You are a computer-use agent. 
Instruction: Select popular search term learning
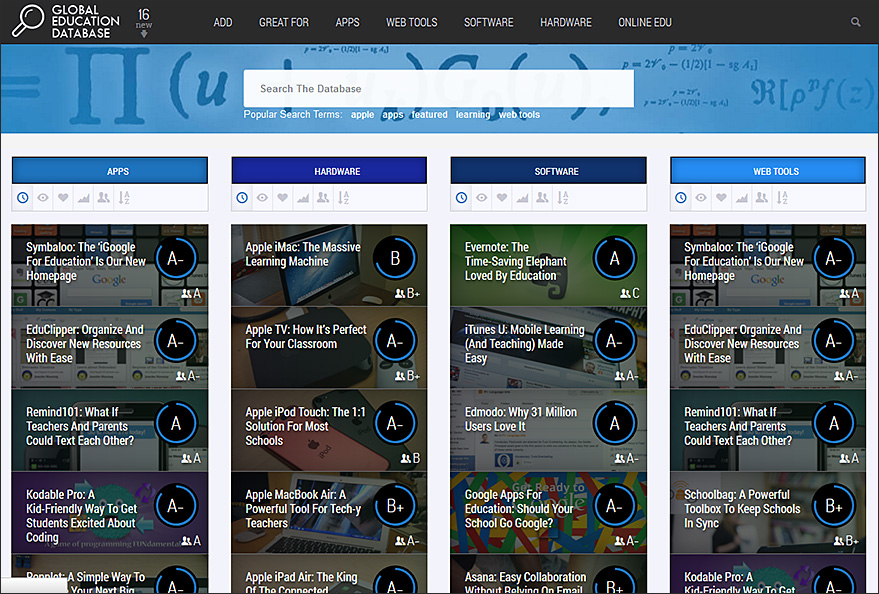tap(473, 114)
